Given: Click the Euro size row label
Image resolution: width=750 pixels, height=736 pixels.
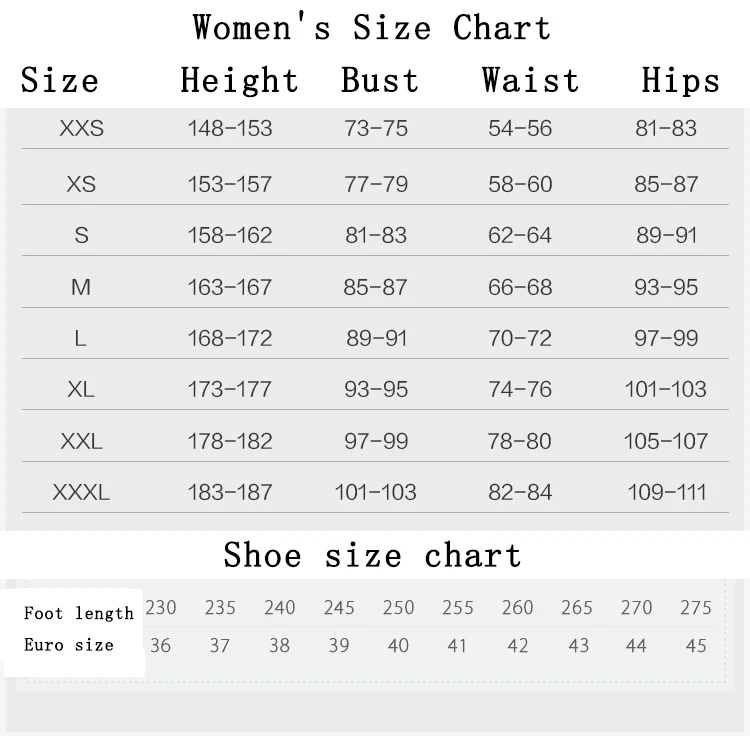Looking at the screenshot, I should tap(69, 645).
